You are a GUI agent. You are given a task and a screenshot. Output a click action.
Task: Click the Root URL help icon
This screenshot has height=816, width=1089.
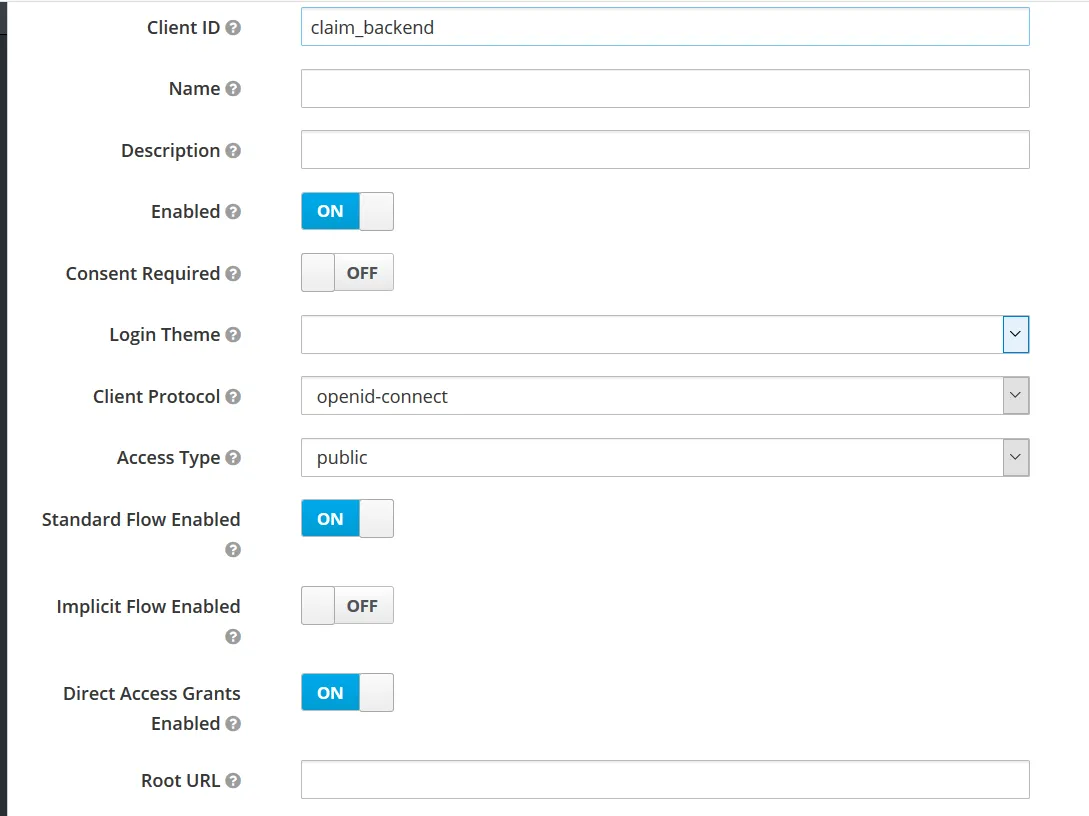[233, 781]
